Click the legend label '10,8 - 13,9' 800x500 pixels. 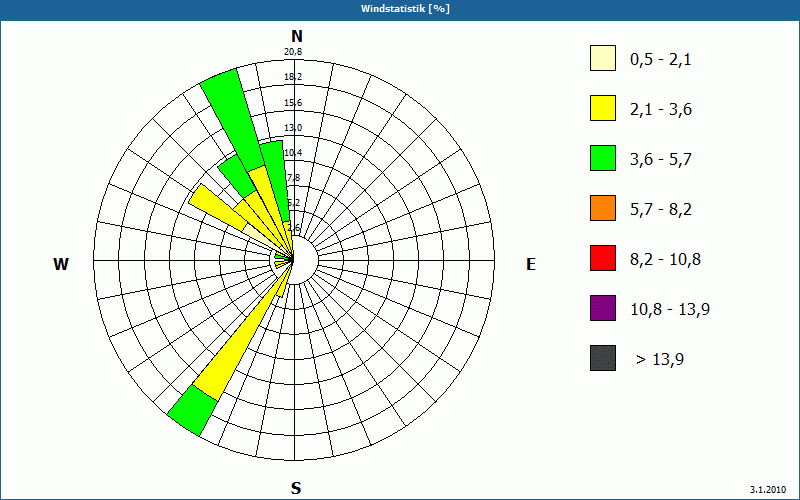670,310
